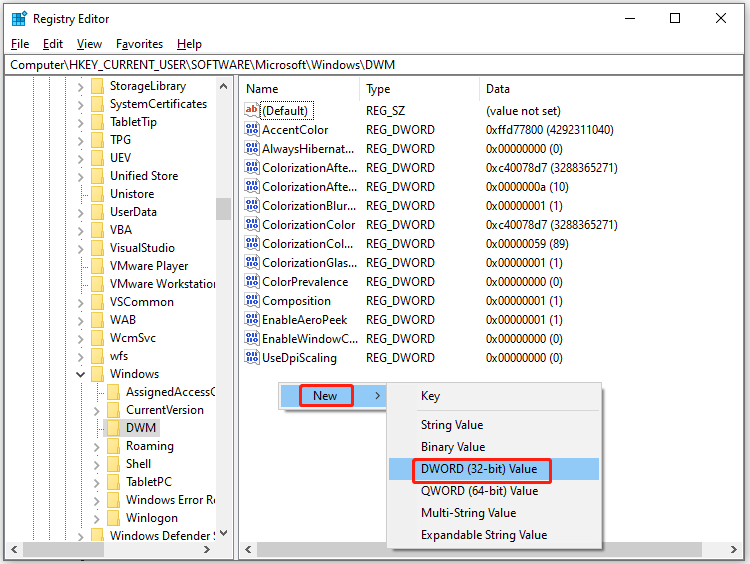Viewport: 750px width, 564px height.
Task: Choose Multi-String Value option
Action: coord(494,513)
